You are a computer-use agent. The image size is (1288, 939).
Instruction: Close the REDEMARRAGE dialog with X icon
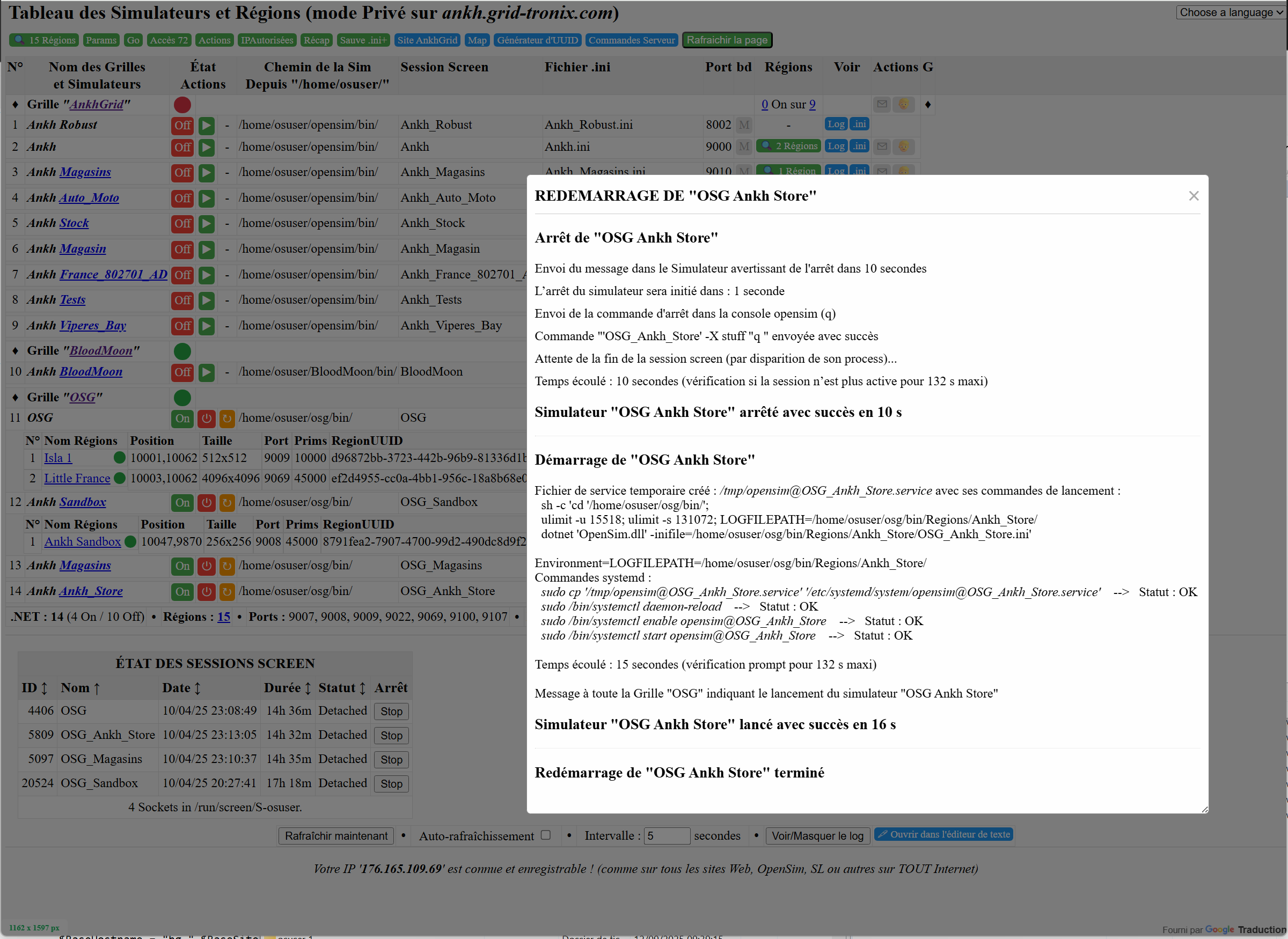tap(1193, 196)
